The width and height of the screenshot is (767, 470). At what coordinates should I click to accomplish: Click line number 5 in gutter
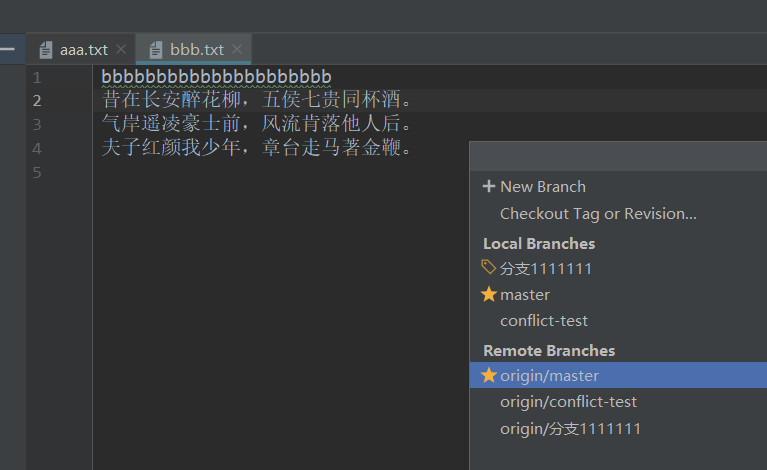pos(37,173)
